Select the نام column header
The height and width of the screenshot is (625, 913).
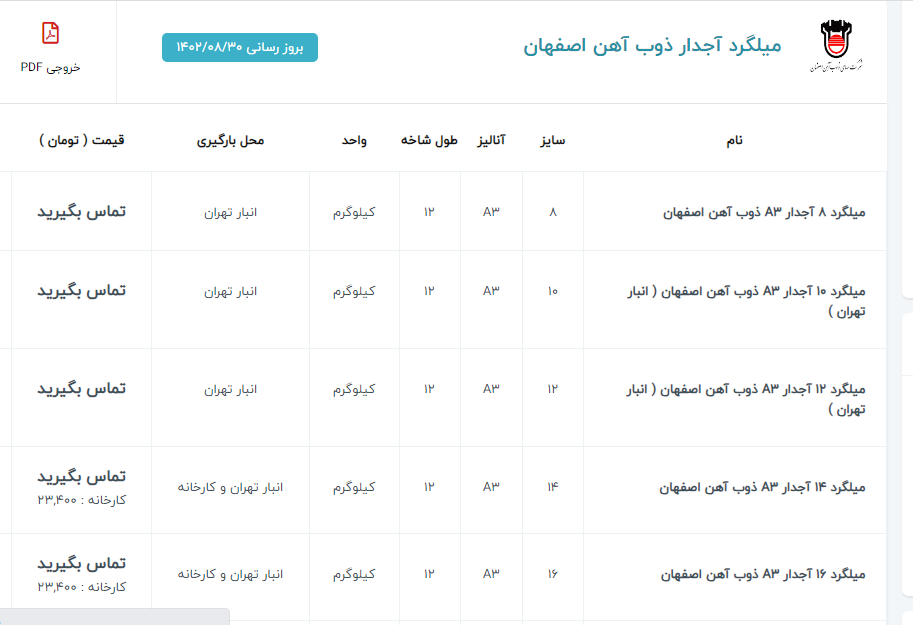tap(734, 140)
